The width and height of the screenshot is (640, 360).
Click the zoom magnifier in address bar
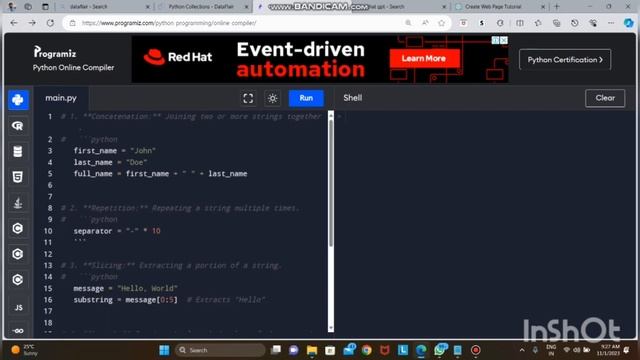(x=408, y=23)
